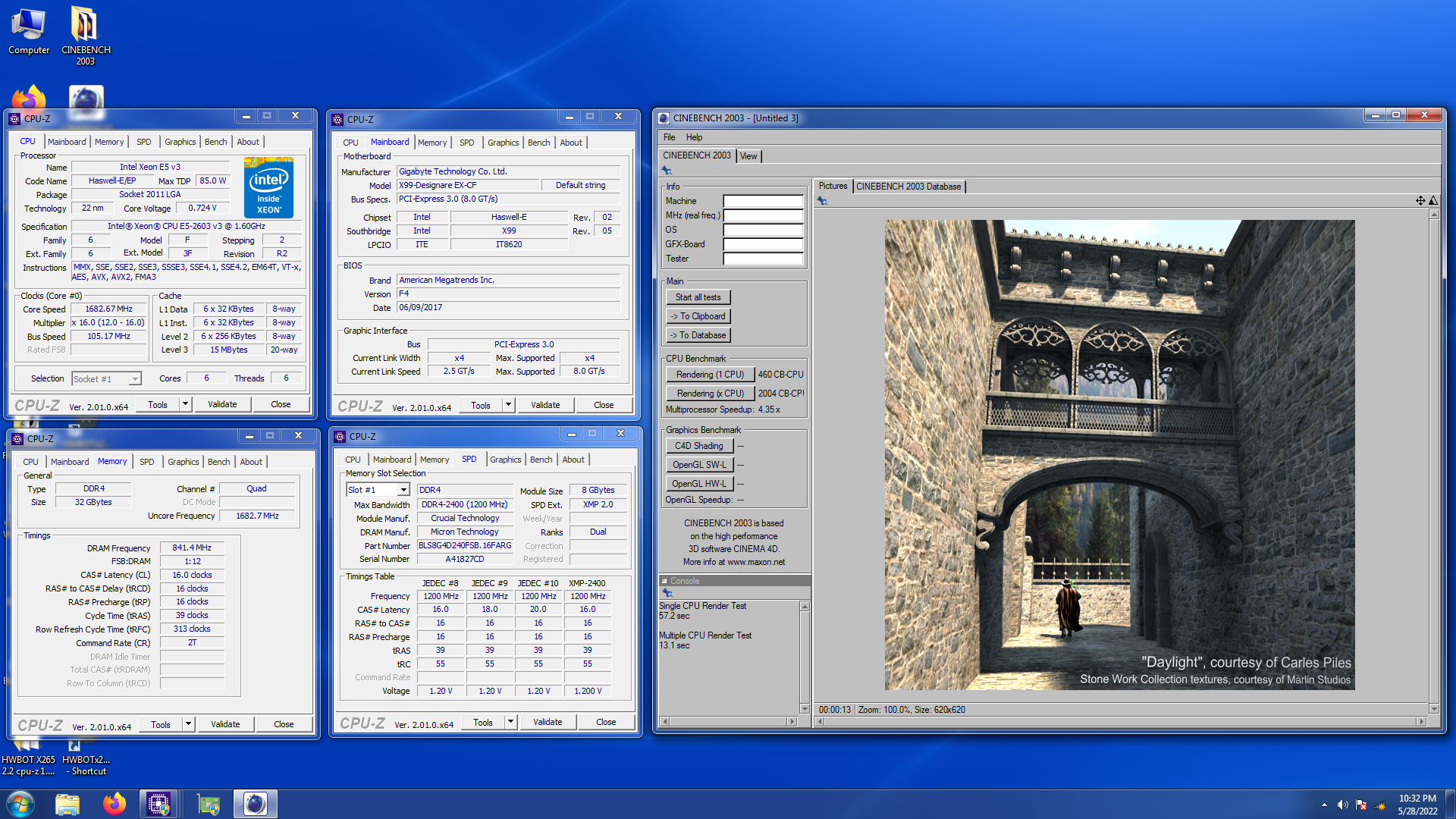The image size is (1456, 819).
Task: Open the Computer desktop icon
Action: click(x=29, y=30)
